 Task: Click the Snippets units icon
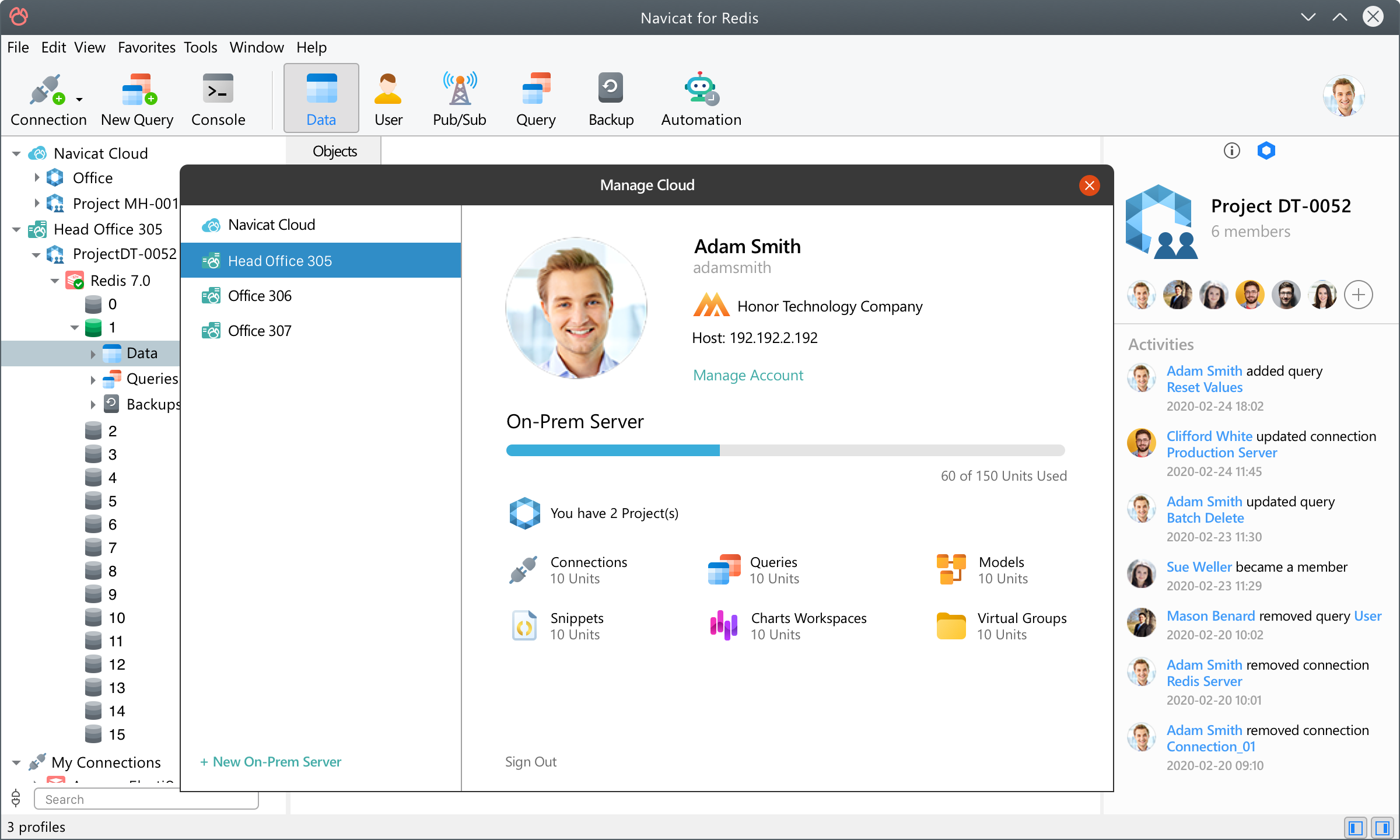coord(524,626)
